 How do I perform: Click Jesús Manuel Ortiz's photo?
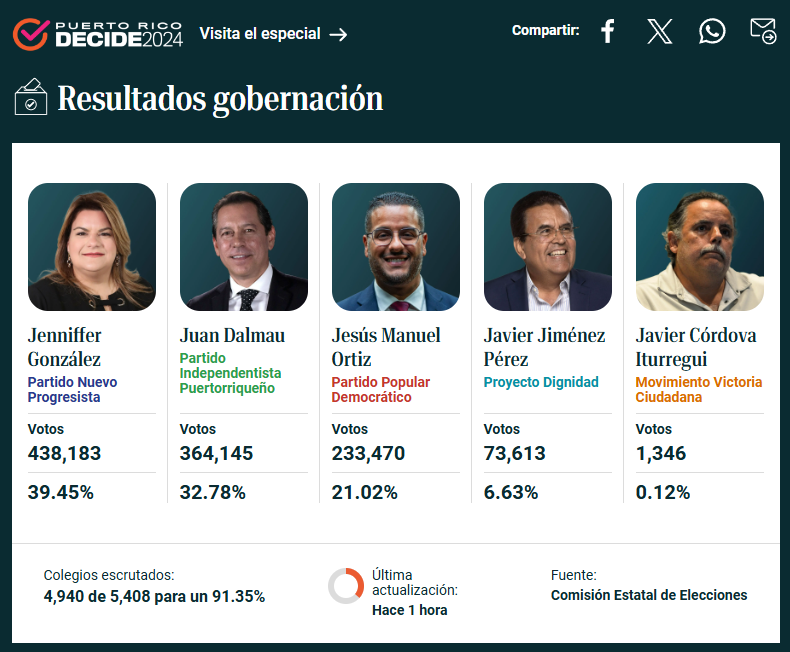pos(396,247)
